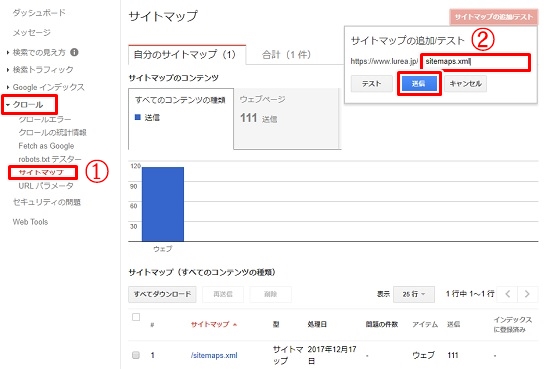
Task: Focus the sitemaps.xml URL input field
Action: [x=475, y=62]
